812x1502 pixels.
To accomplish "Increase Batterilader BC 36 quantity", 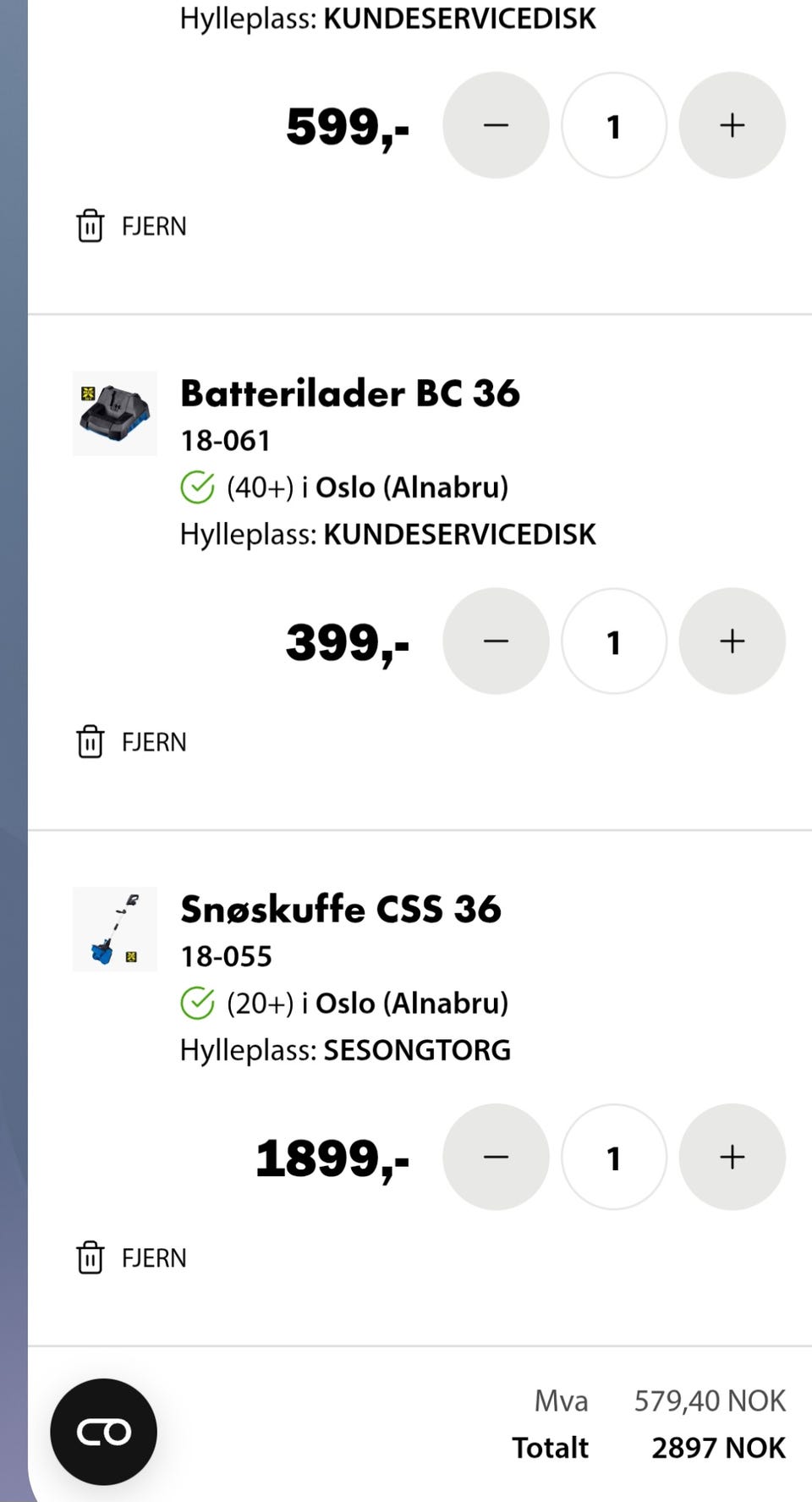I will coord(732,641).
